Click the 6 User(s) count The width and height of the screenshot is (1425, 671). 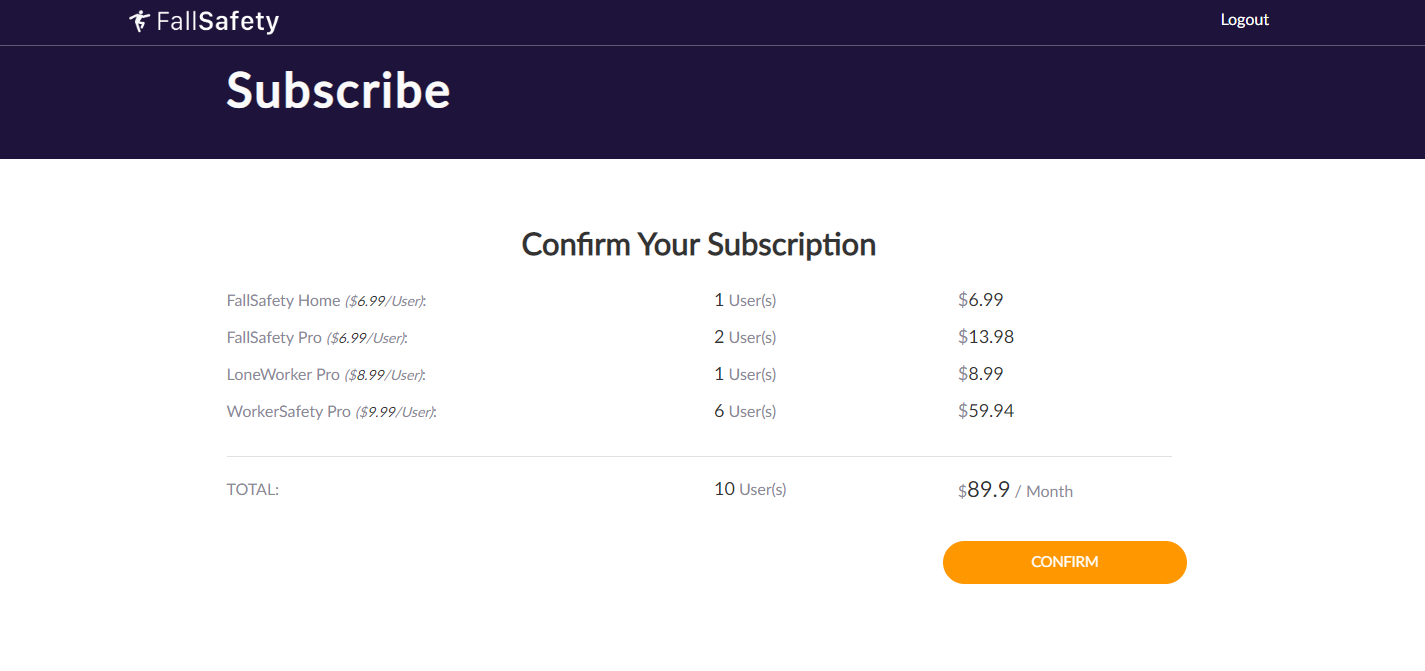745,411
